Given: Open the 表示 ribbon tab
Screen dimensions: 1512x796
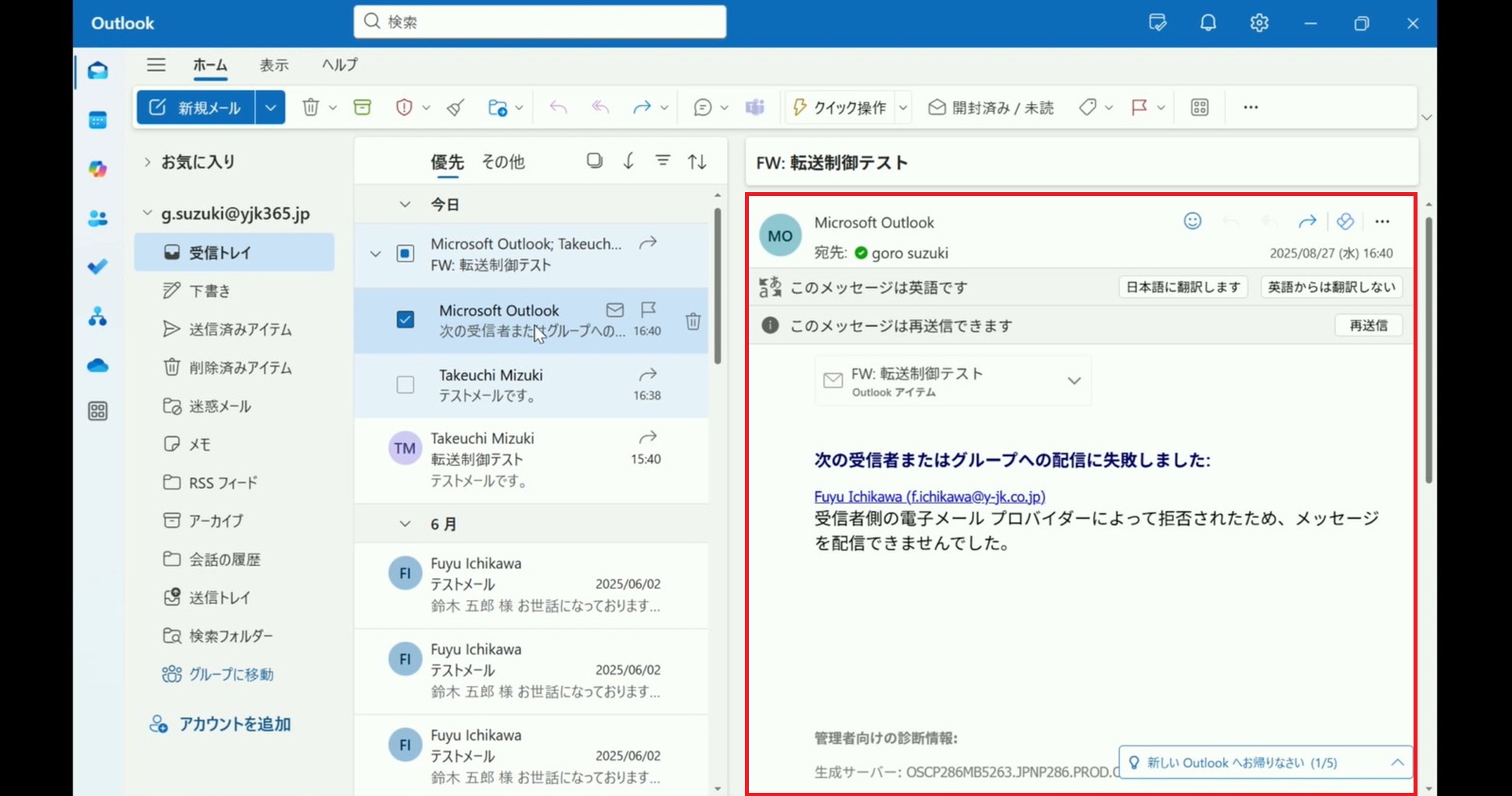Looking at the screenshot, I should pos(274,65).
